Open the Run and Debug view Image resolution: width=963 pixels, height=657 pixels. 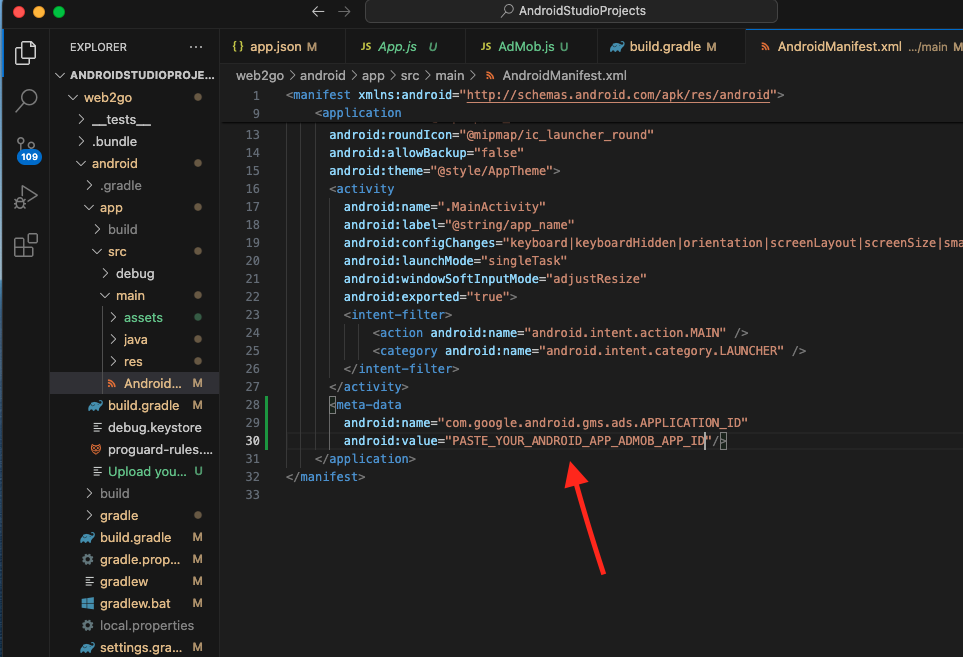coord(26,197)
